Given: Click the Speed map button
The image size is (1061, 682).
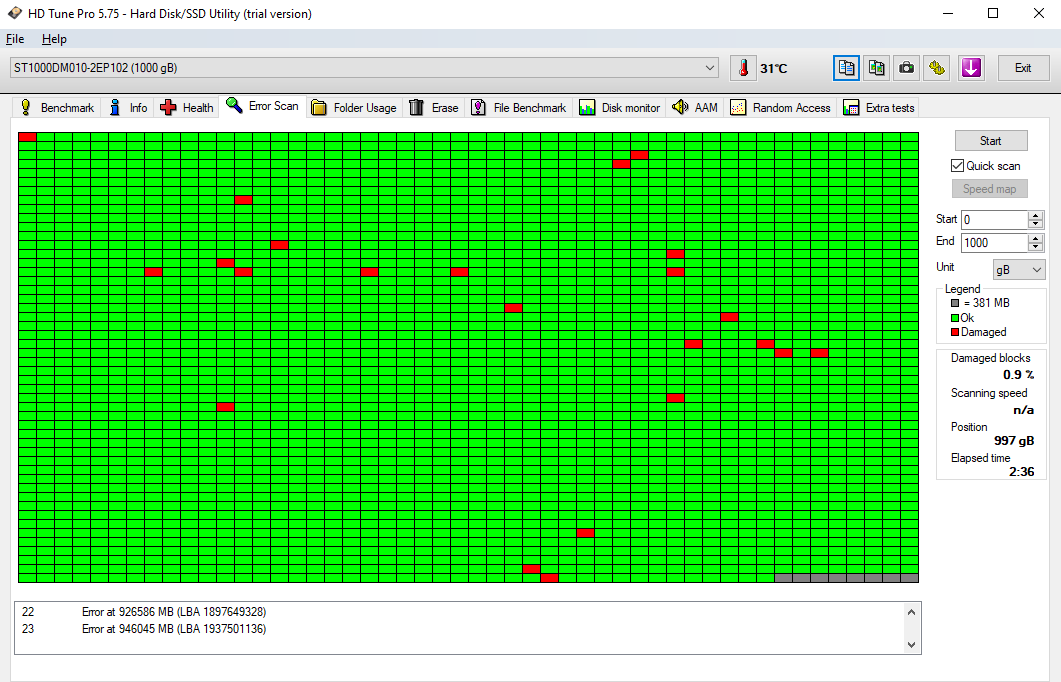Looking at the screenshot, I should pos(989,189).
